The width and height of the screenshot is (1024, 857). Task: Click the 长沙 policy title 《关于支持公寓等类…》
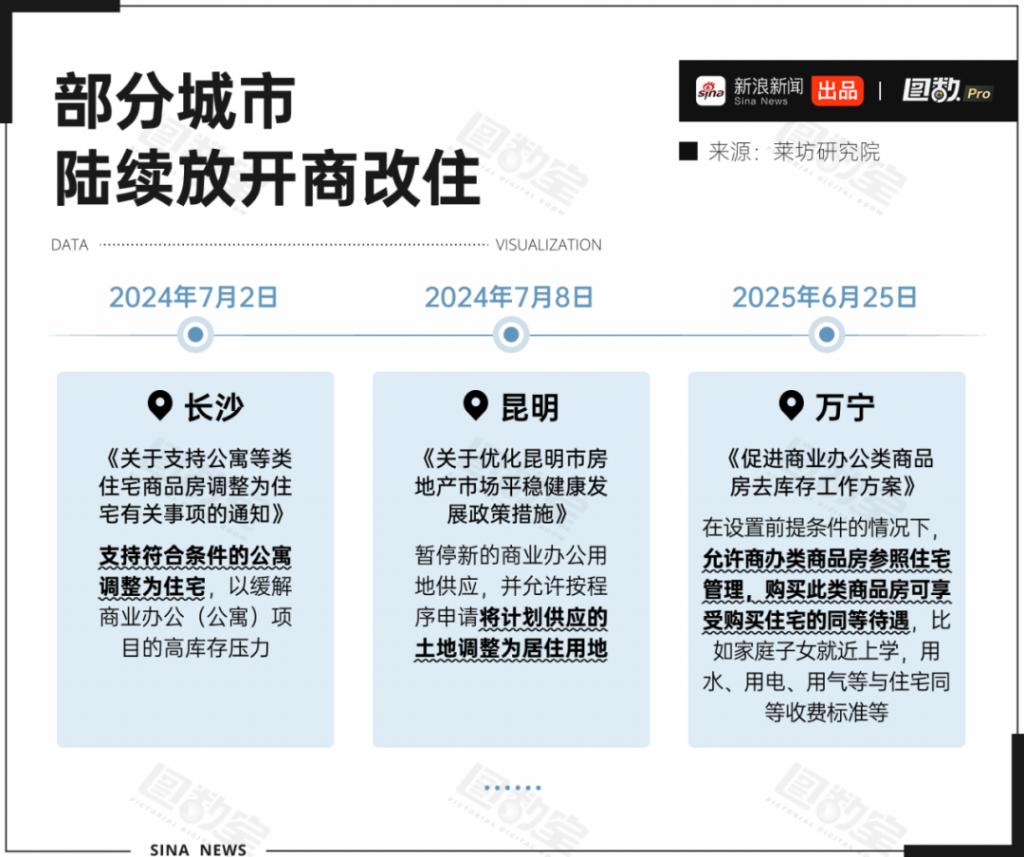(195, 486)
